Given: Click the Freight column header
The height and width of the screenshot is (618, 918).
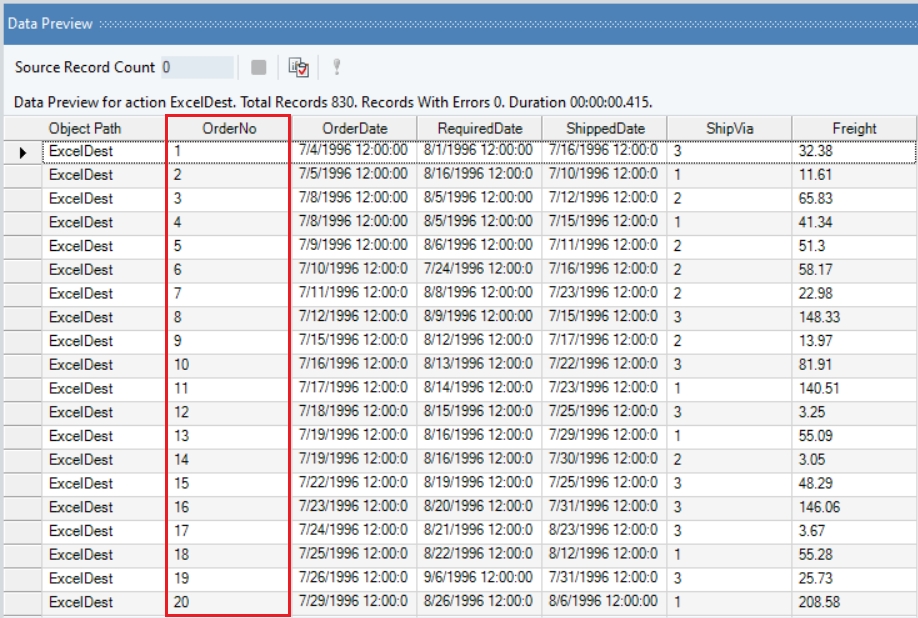Looking at the screenshot, I should [853, 128].
